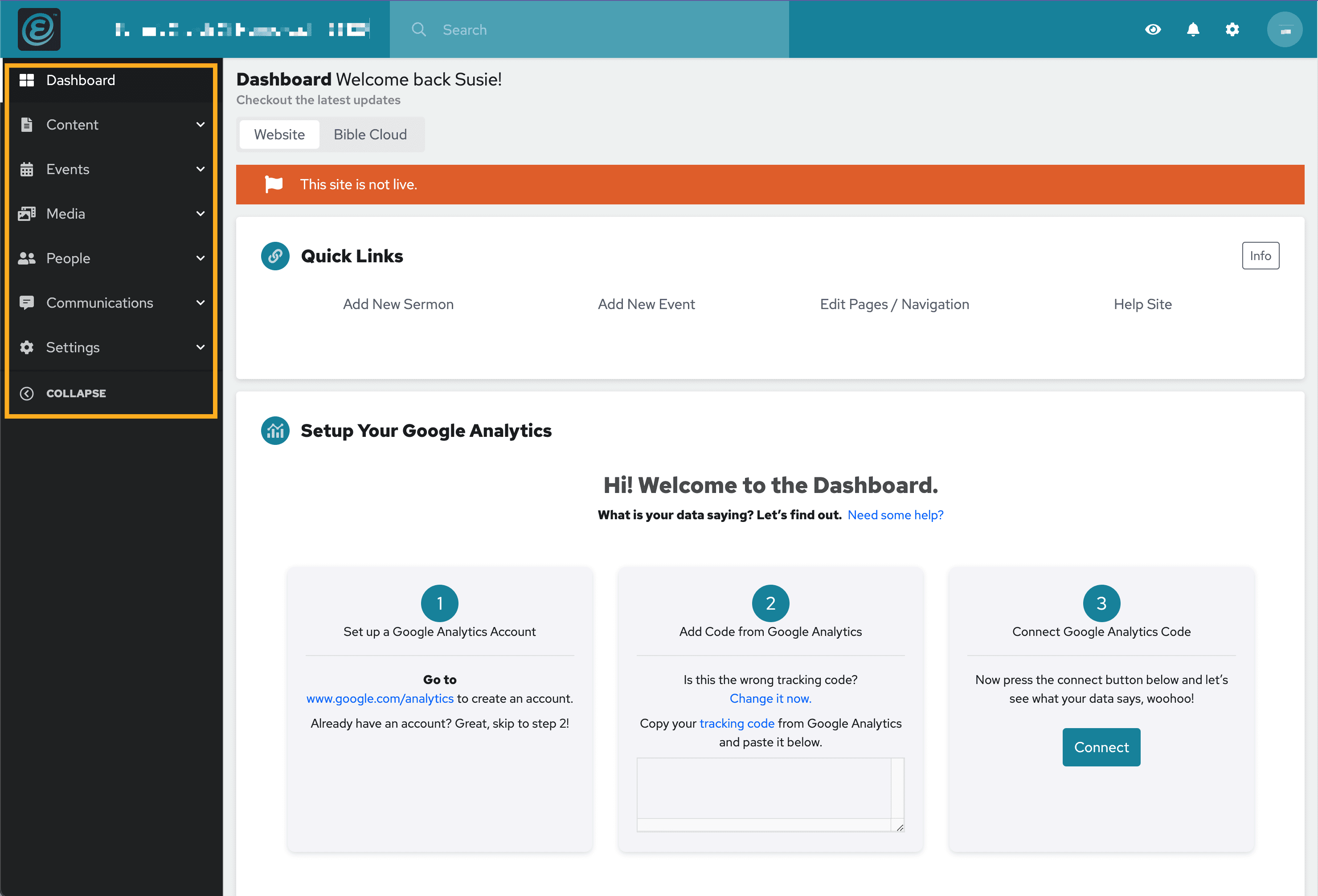The height and width of the screenshot is (896, 1318).
Task: Click the People group icon
Action: click(x=27, y=258)
